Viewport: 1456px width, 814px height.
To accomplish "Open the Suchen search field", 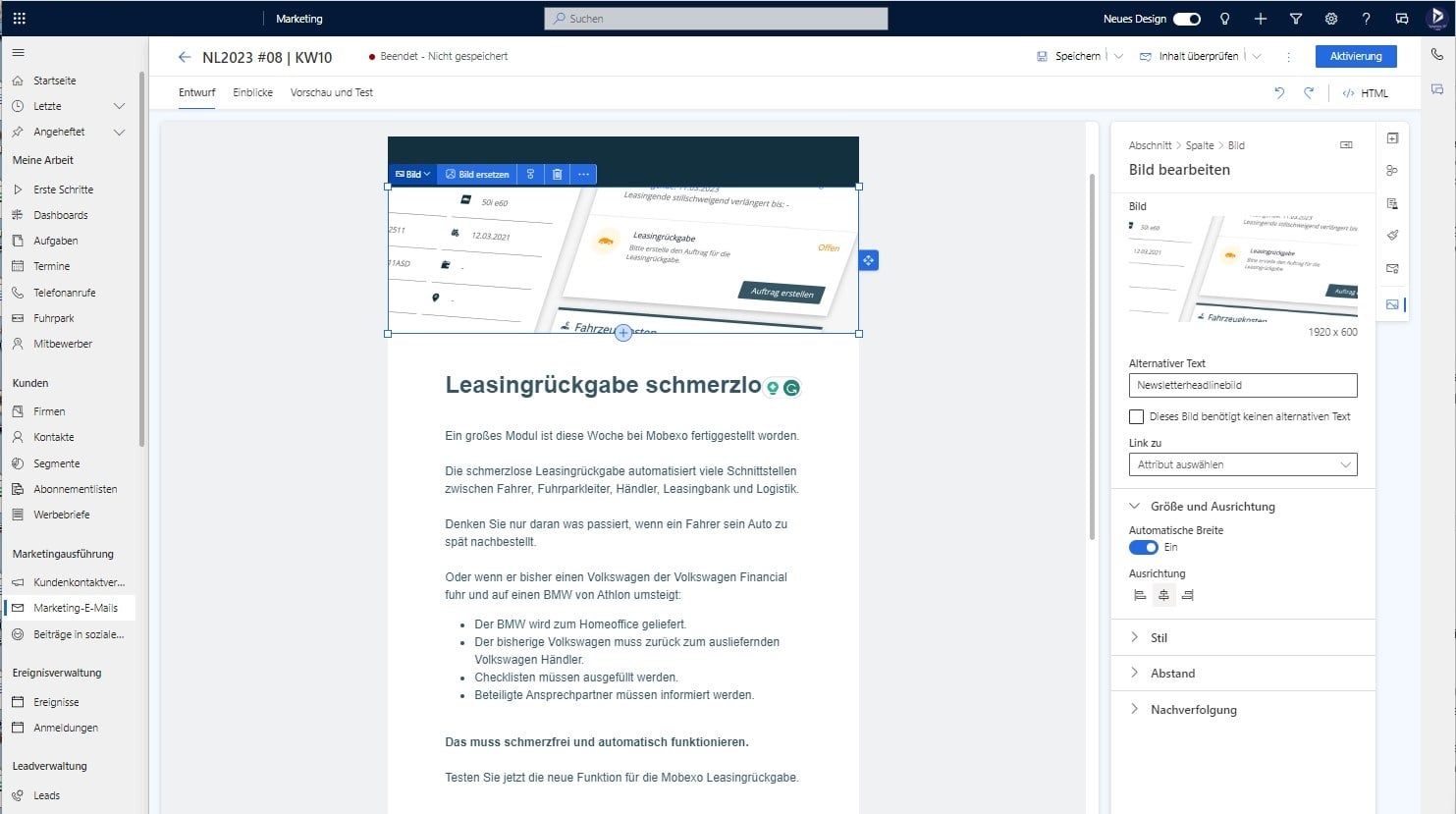I will 716,18.
